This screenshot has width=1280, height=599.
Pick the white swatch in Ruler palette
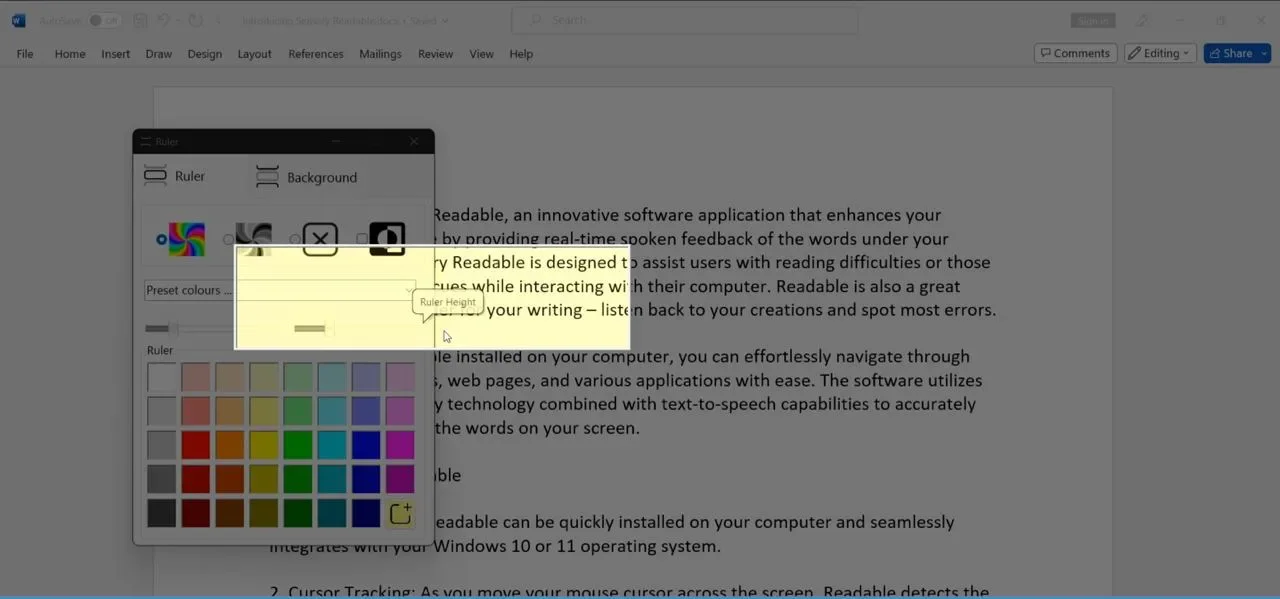(162, 377)
